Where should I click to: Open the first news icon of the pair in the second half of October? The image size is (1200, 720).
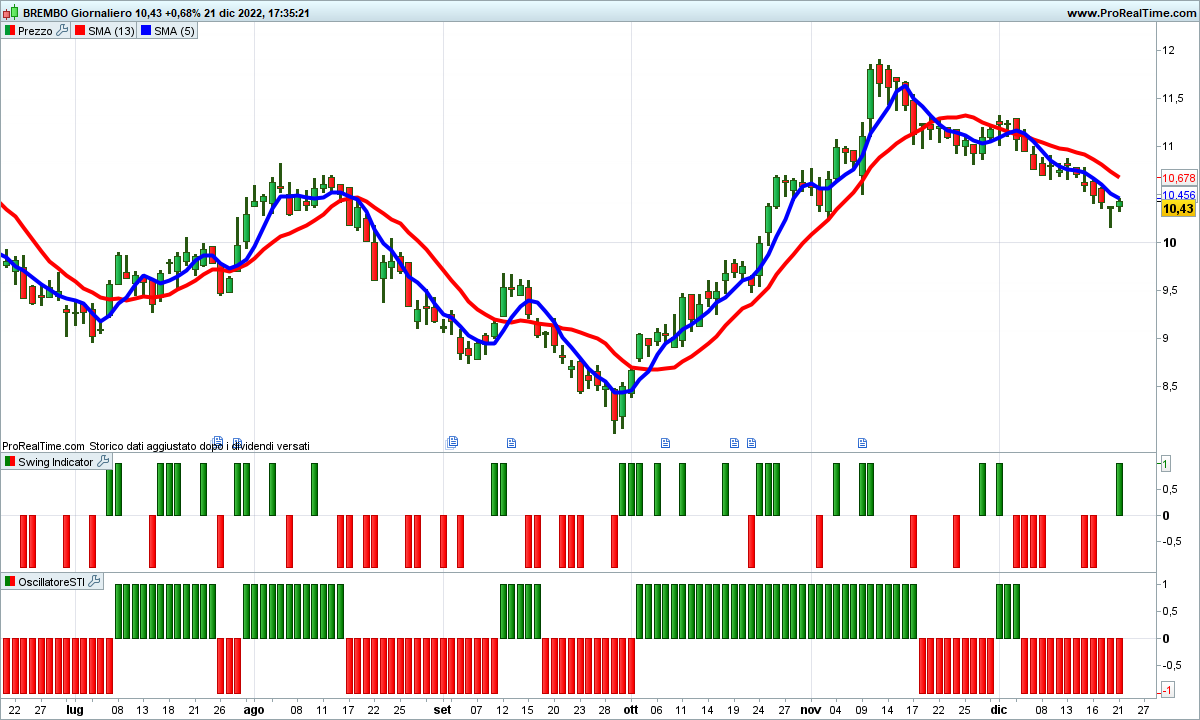pyautogui.click(x=735, y=441)
